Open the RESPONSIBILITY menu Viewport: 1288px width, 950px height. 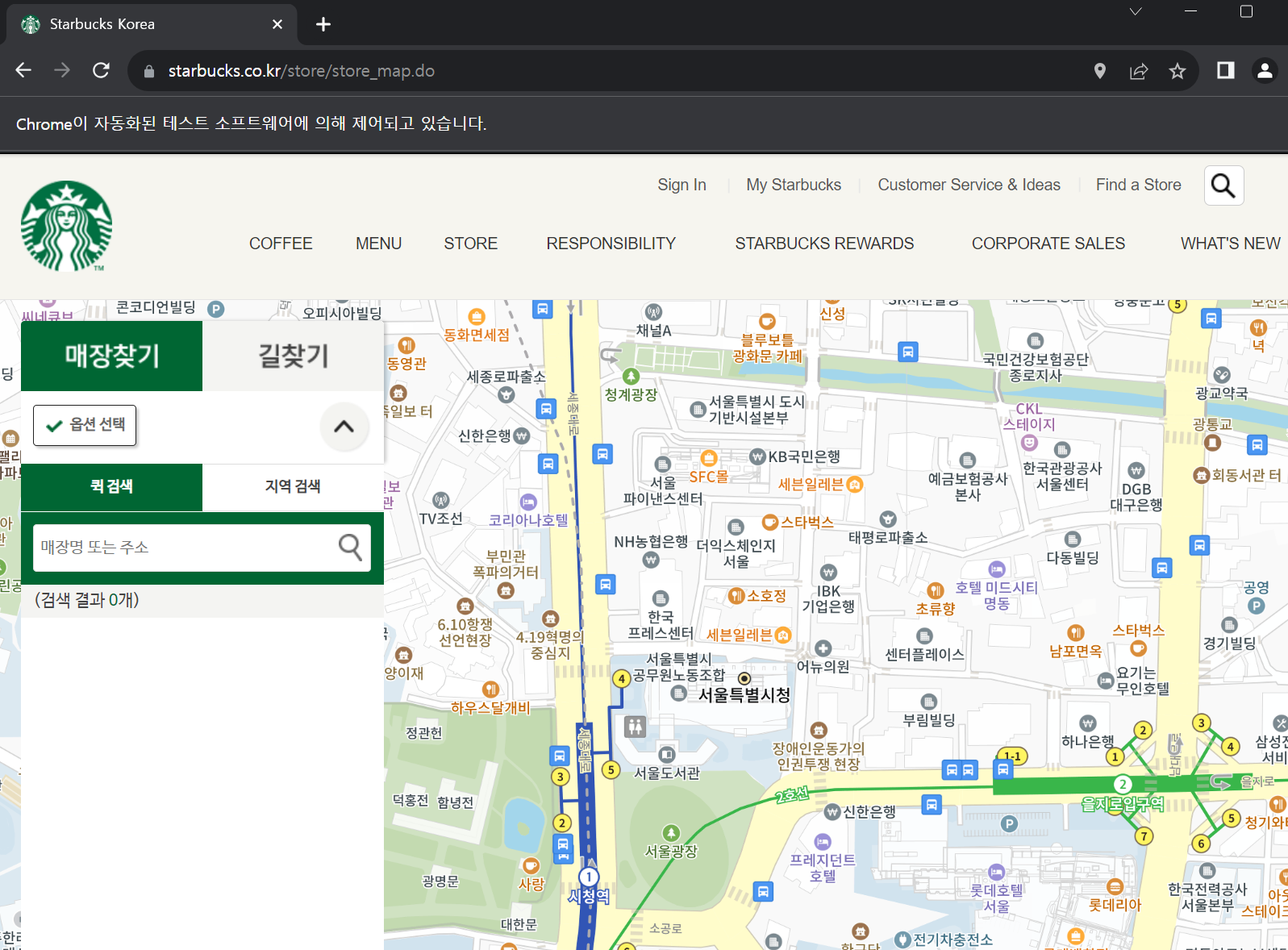pos(611,244)
